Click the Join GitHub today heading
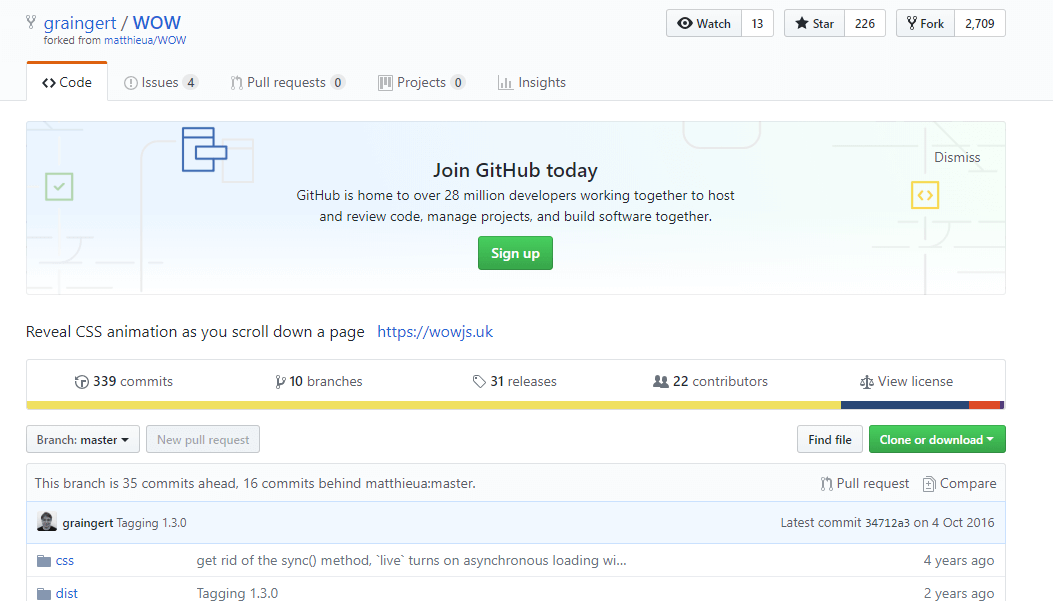The height and width of the screenshot is (601, 1053). (515, 170)
